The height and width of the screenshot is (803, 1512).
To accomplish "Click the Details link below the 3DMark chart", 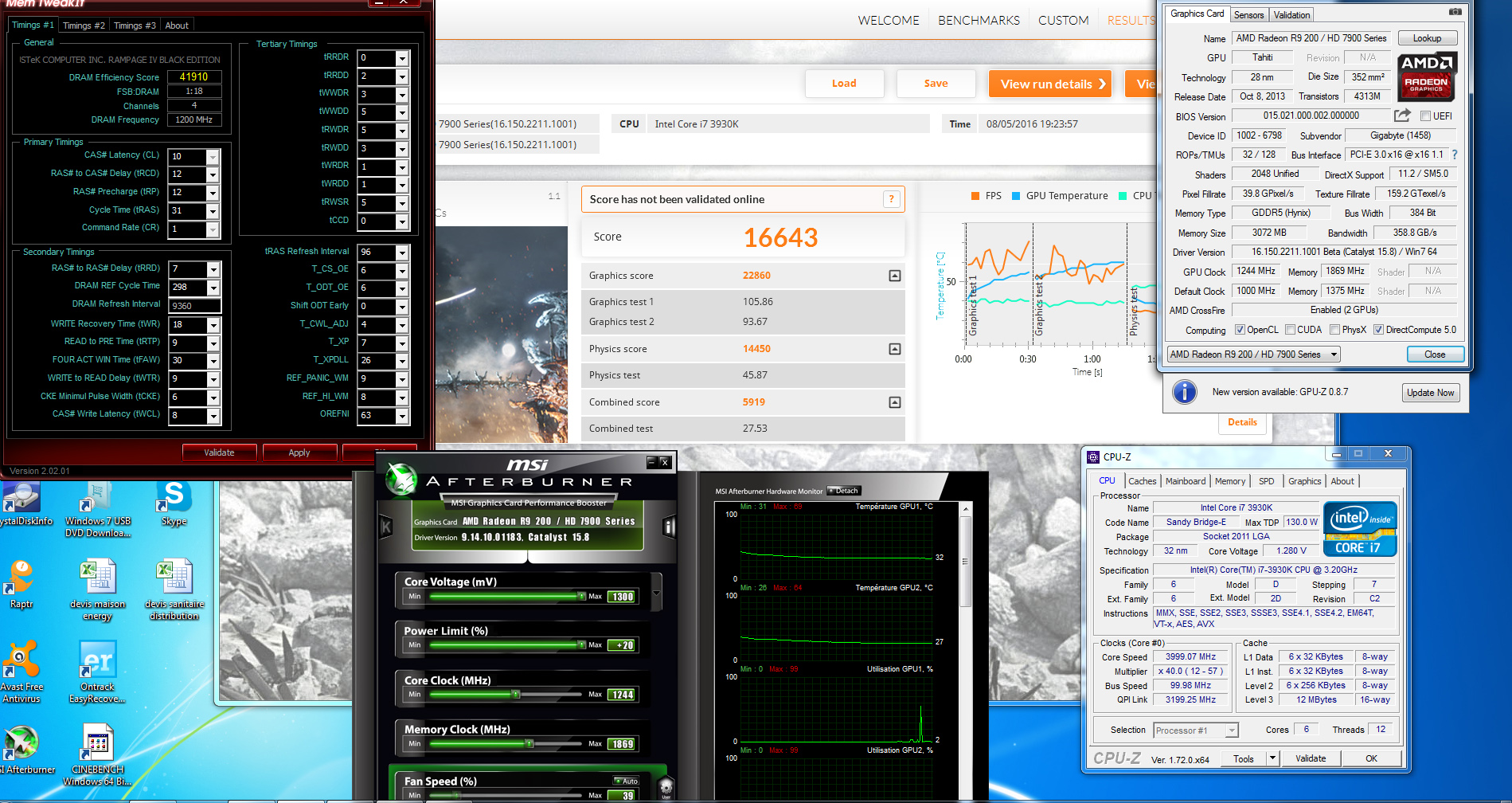I will (x=1242, y=422).
